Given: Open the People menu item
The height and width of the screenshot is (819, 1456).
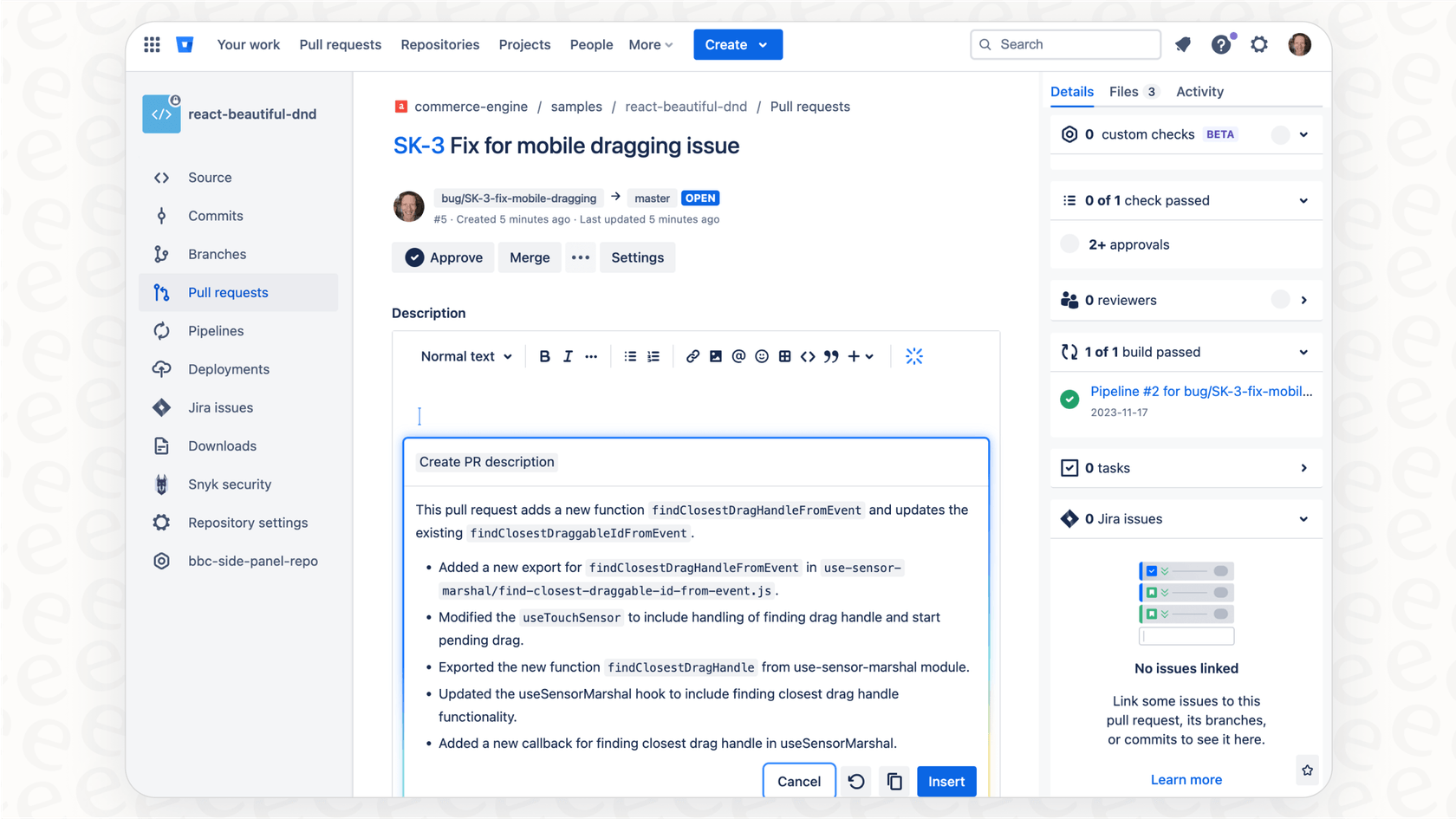Looking at the screenshot, I should [591, 44].
